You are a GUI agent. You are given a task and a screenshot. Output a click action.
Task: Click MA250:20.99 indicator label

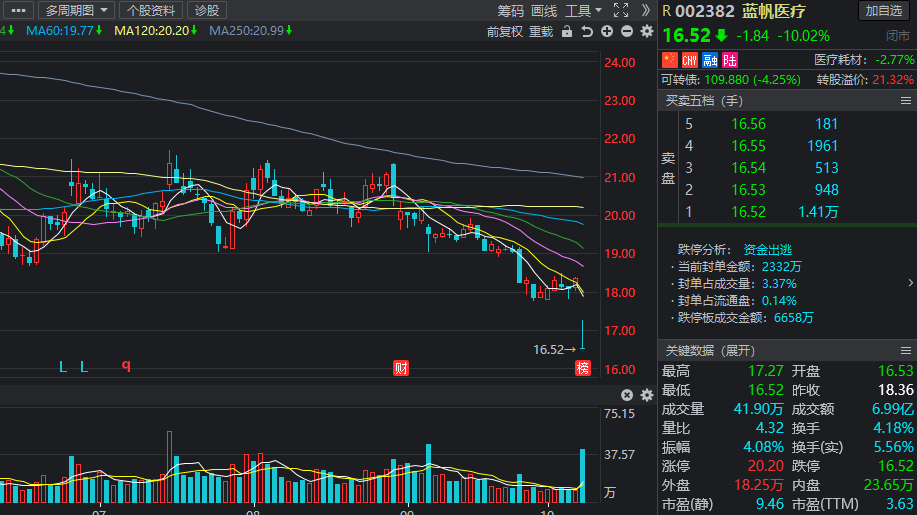[251, 31]
